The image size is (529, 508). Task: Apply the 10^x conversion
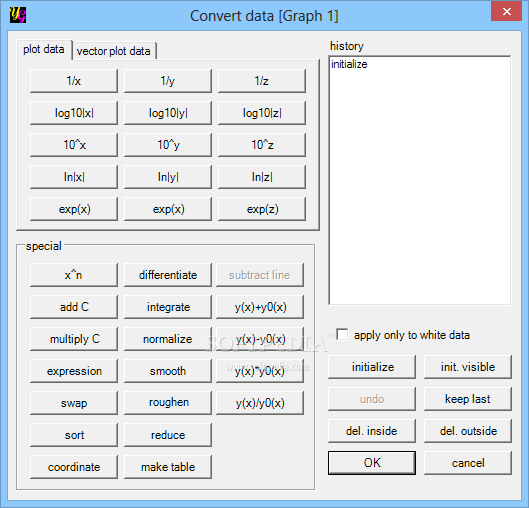coord(74,145)
